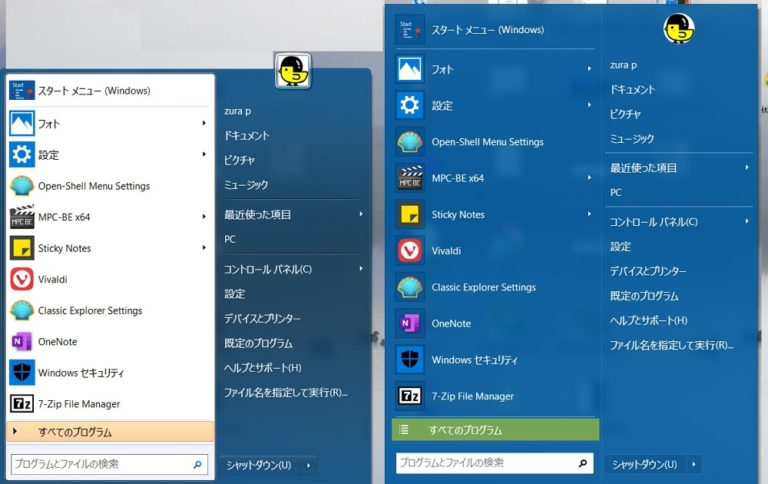Launch MPC-BE x64 icon in left white menu

(x=22, y=217)
